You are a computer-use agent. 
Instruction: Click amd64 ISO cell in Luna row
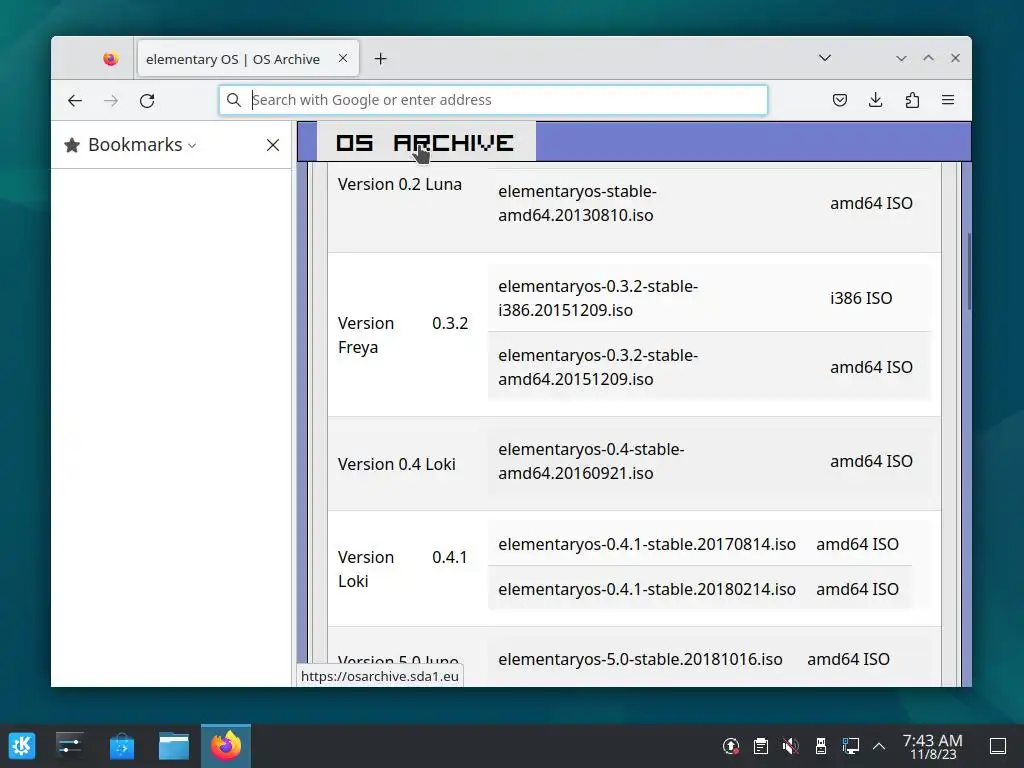(871, 203)
